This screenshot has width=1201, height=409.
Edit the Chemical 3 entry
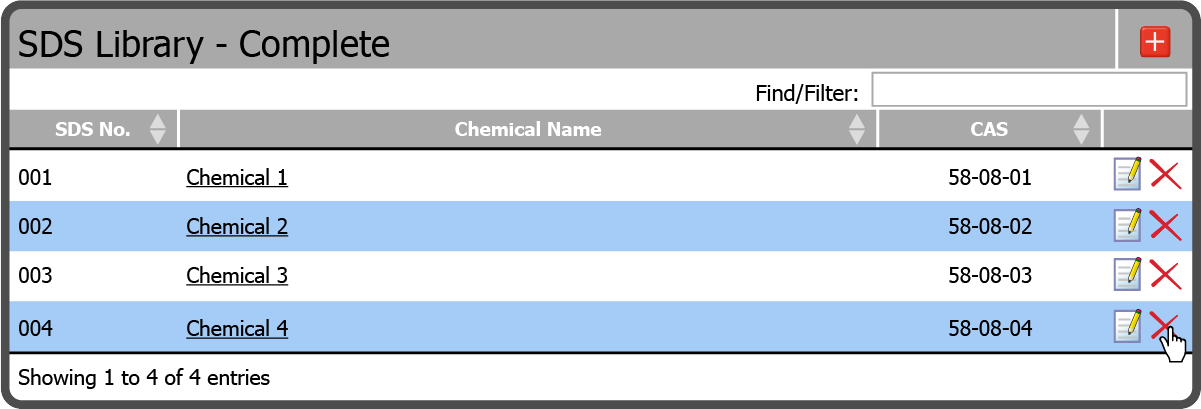(x=1128, y=273)
